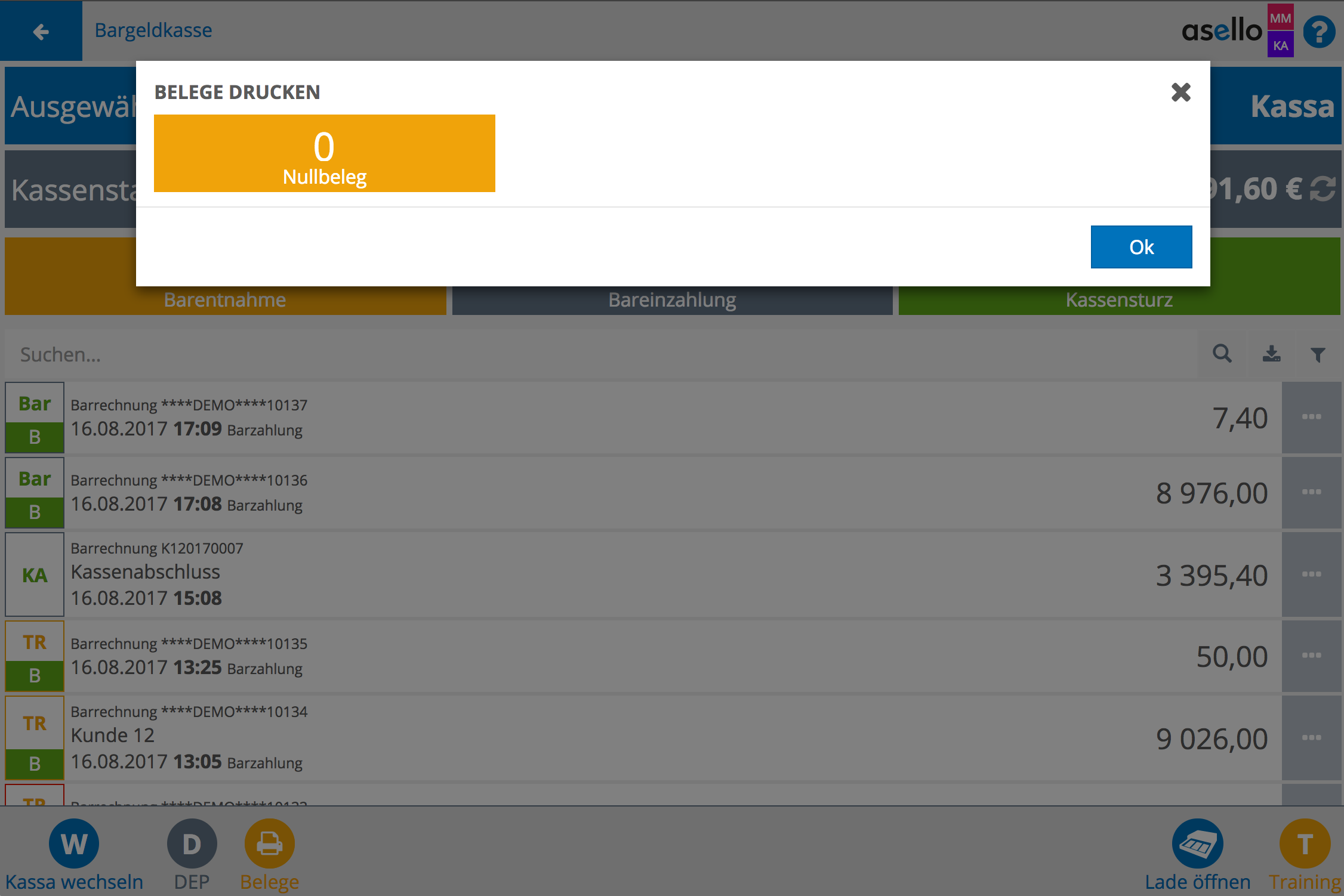
Task: Close the Belege drucken dialog
Action: coord(1180,92)
